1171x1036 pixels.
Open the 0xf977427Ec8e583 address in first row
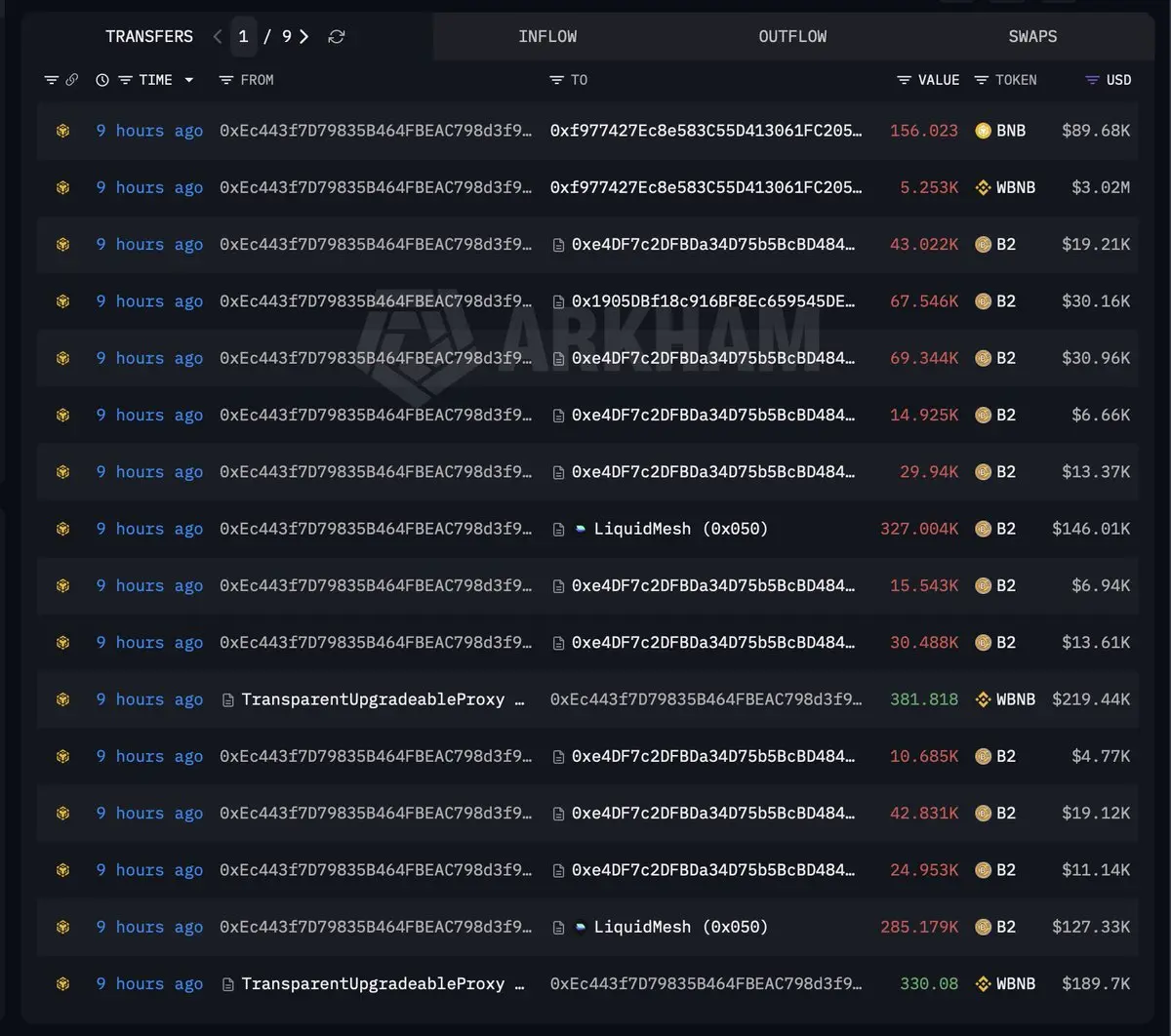click(x=707, y=131)
